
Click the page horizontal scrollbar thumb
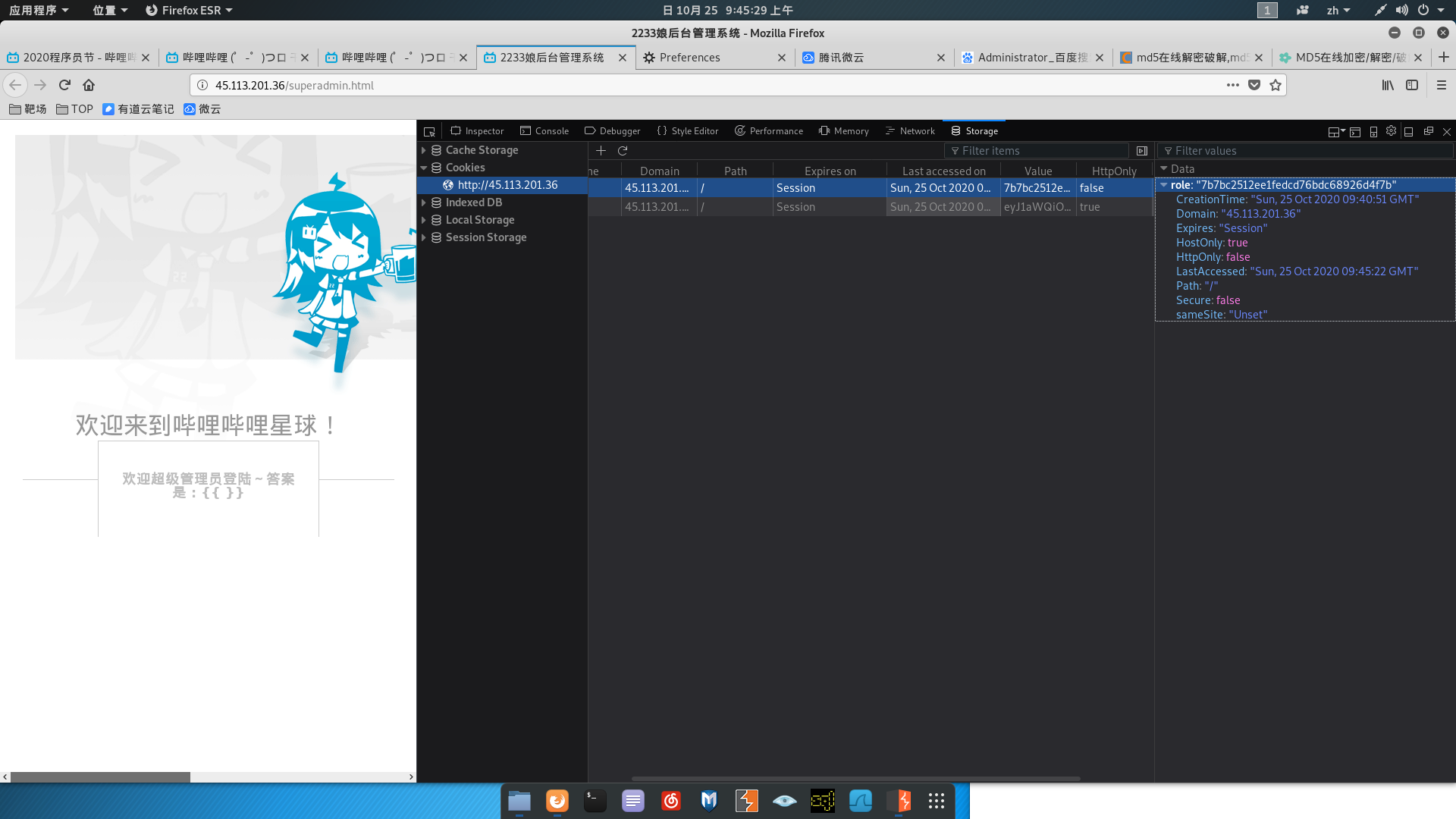[100, 777]
